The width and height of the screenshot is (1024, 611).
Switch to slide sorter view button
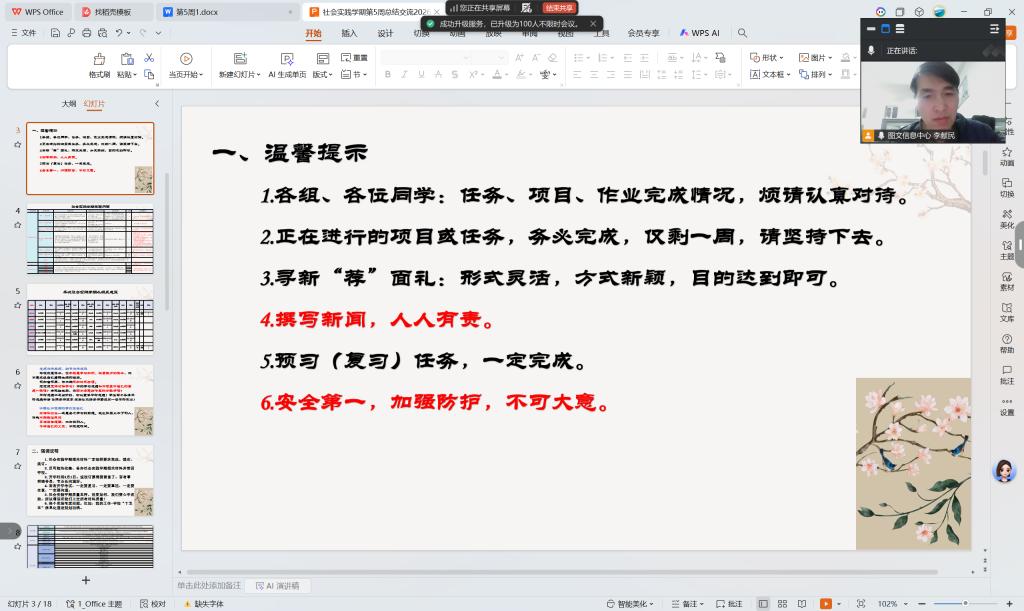tap(782, 604)
